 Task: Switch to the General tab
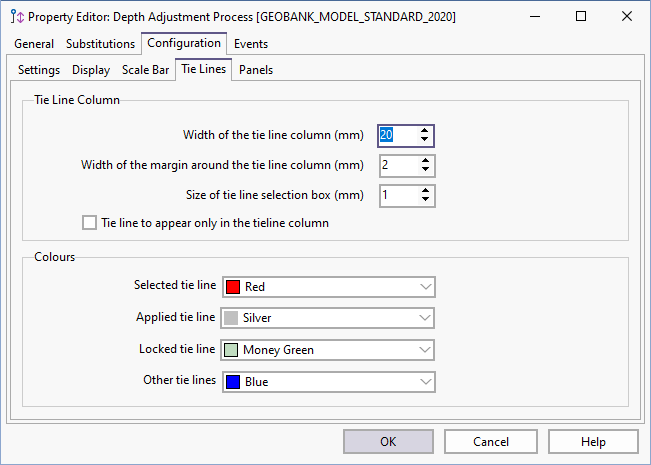click(34, 44)
